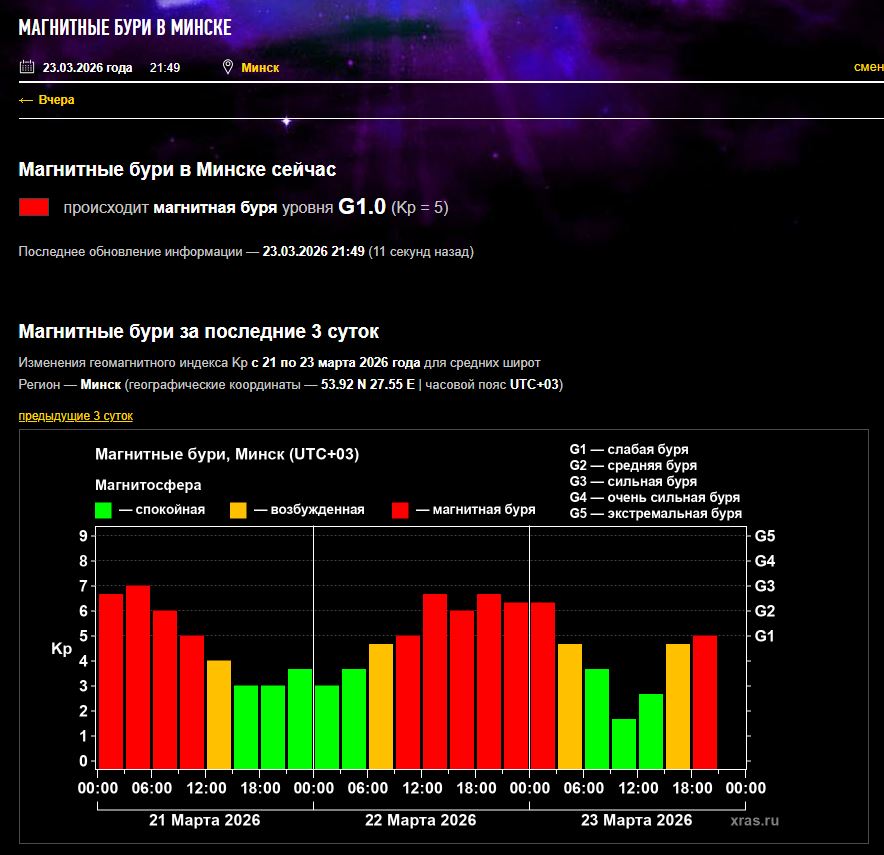884x855 pixels.
Task: Go to the Вчера previous day link
Action: point(47,100)
